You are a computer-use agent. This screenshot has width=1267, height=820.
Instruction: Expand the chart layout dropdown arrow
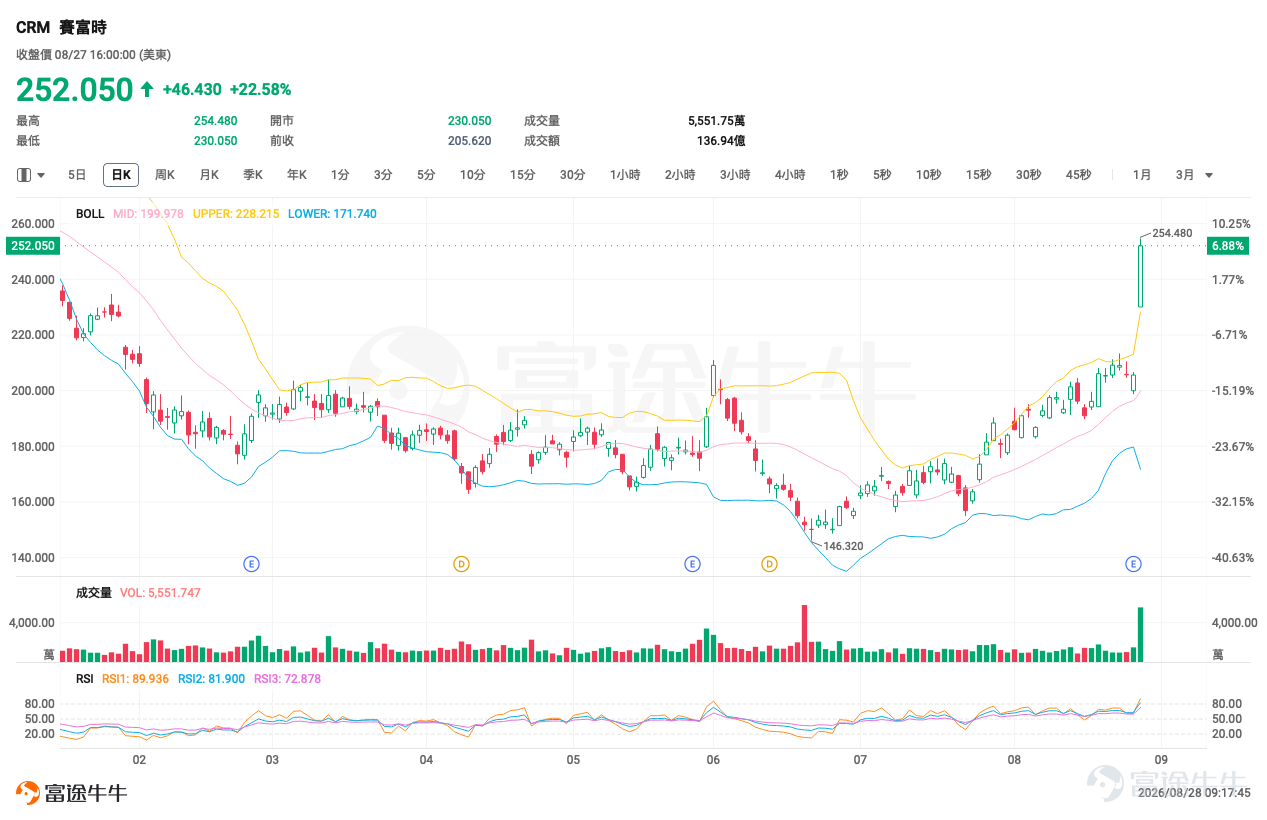pos(41,176)
